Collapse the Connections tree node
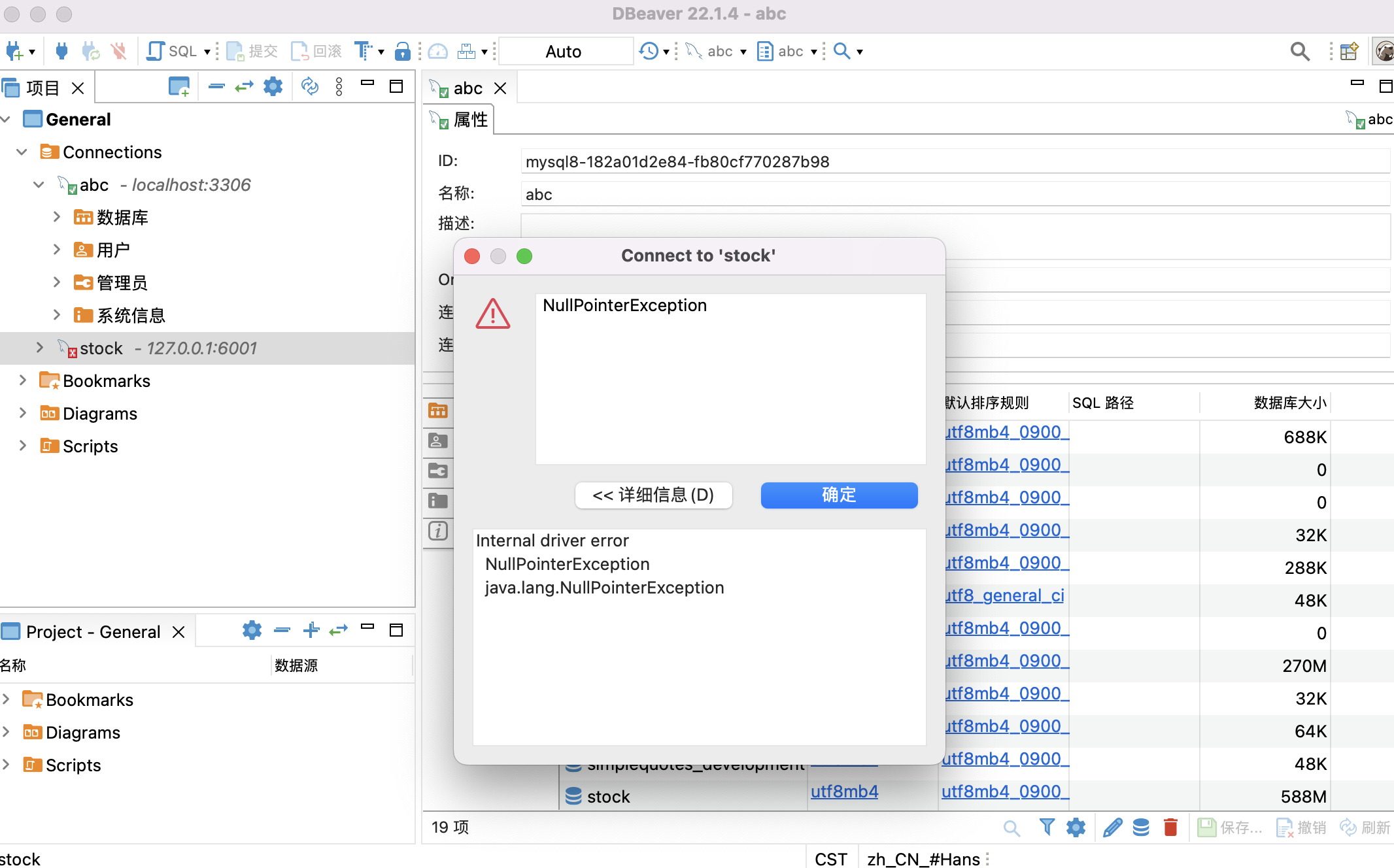This screenshot has height=868, width=1394. tap(22, 152)
